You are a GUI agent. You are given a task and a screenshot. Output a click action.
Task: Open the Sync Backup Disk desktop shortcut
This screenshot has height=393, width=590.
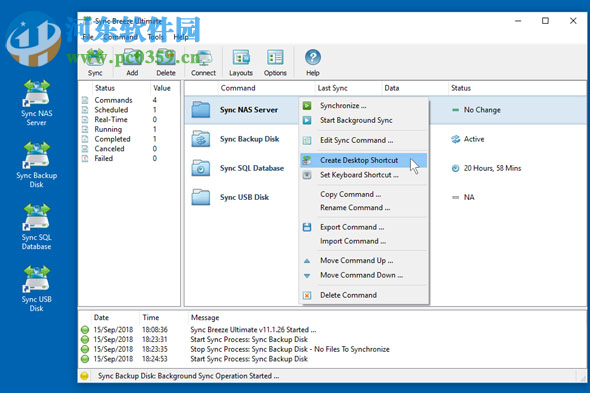pos(36,165)
